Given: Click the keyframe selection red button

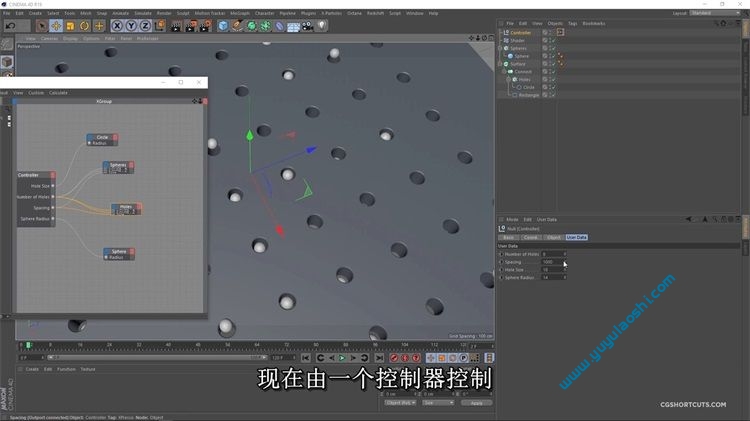Looking at the screenshot, I should coord(416,358).
